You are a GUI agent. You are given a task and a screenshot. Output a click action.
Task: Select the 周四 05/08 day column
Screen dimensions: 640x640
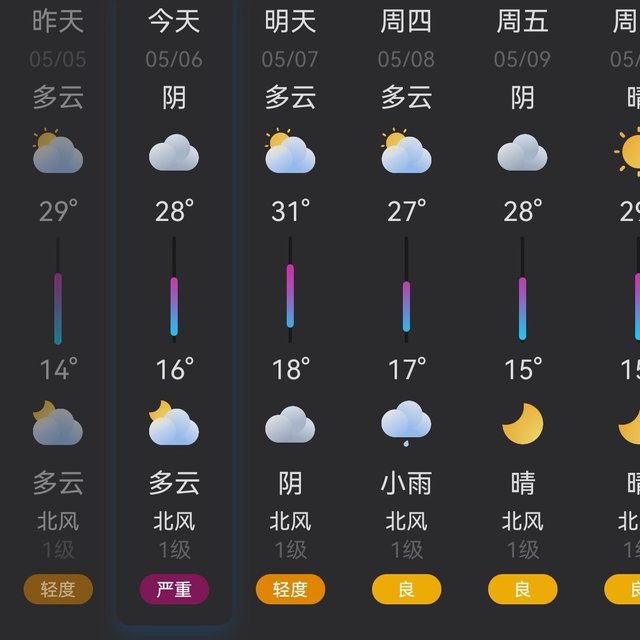406,312
